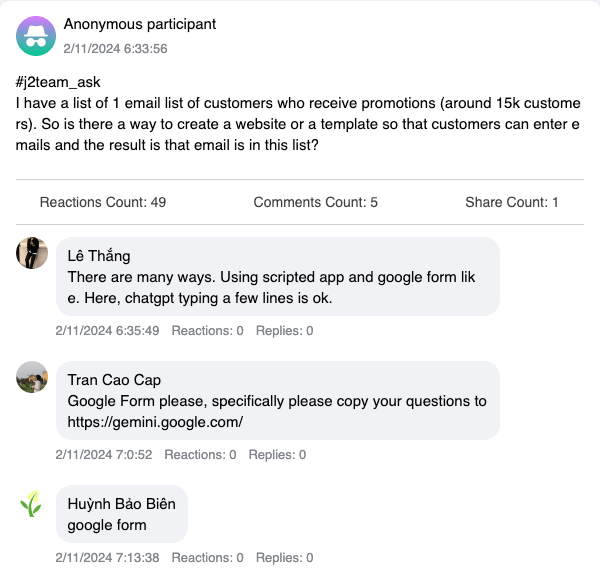Expand Replies on Huỳnh Bảo Biên's comment
Viewport: 600px width, 579px height.
[284, 557]
